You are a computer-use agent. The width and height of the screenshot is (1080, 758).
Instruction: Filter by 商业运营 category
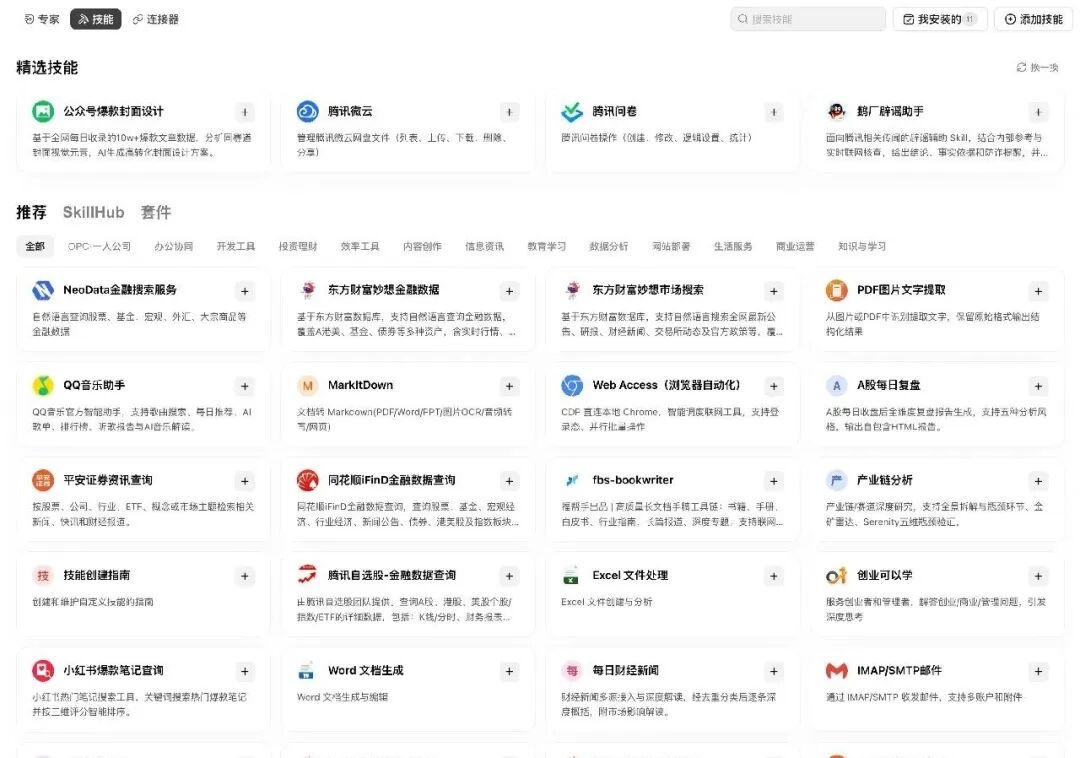tap(795, 246)
